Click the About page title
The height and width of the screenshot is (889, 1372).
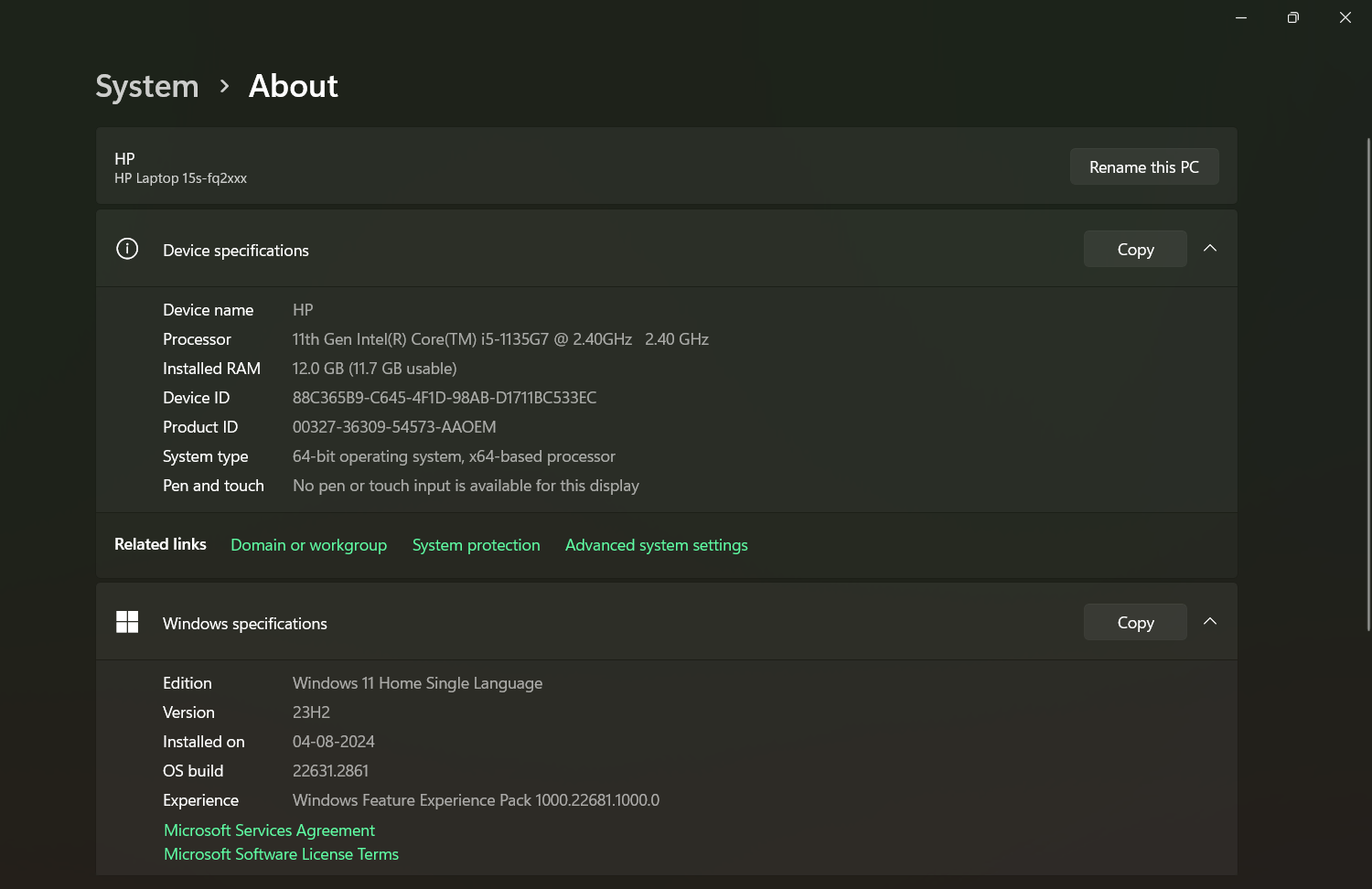tap(294, 86)
